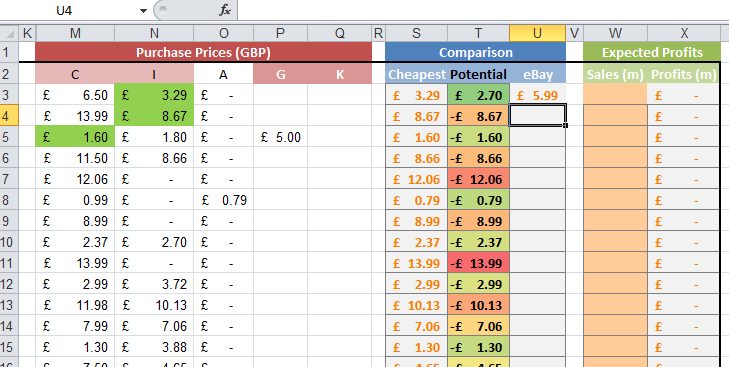
Task: Select cell £3.88 in column N
Action: point(154,347)
